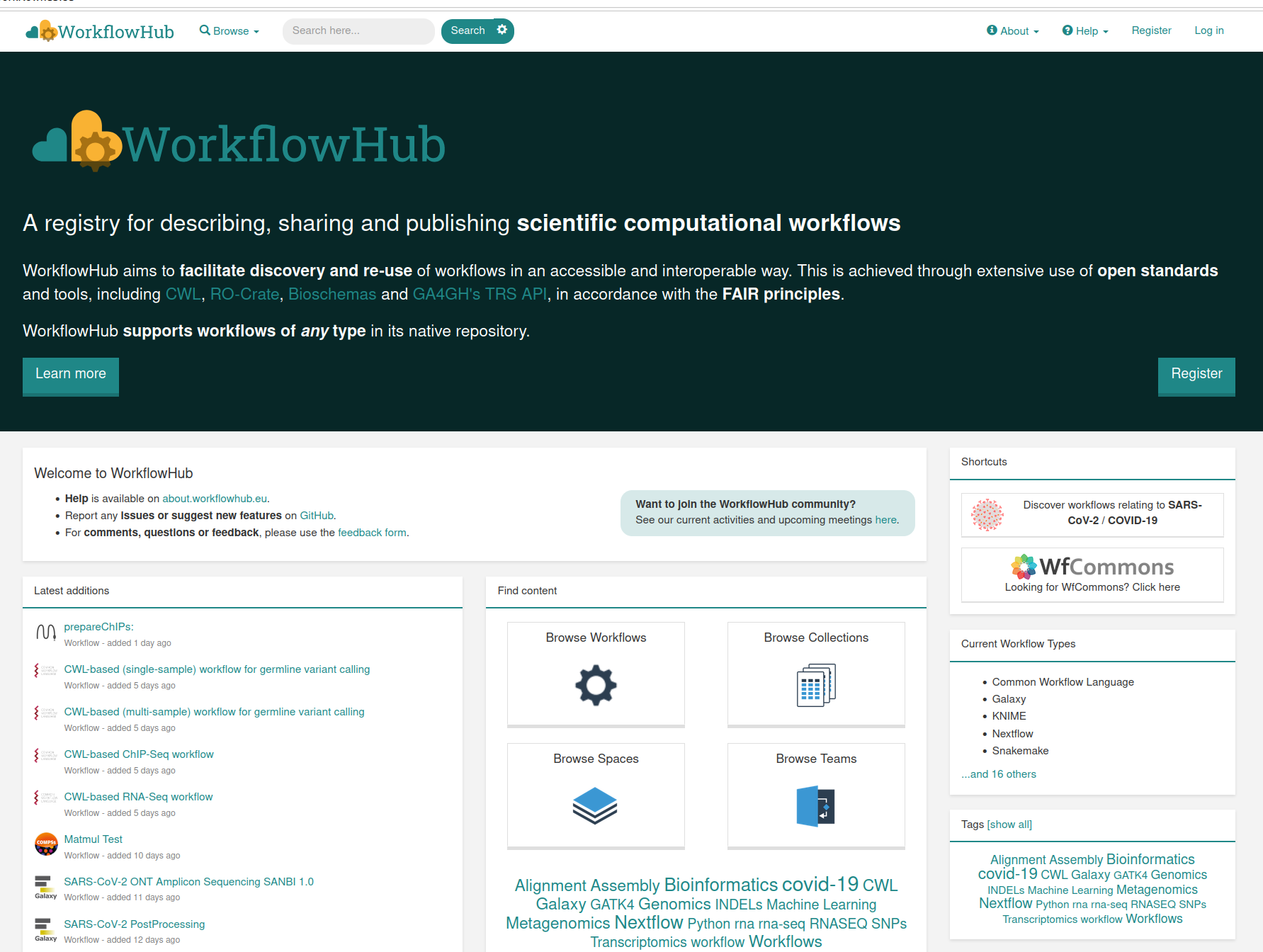This screenshot has width=1263, height=952.
Task: Open CWL-based ChIP-Seq workflow link
Action: (139, 754)
